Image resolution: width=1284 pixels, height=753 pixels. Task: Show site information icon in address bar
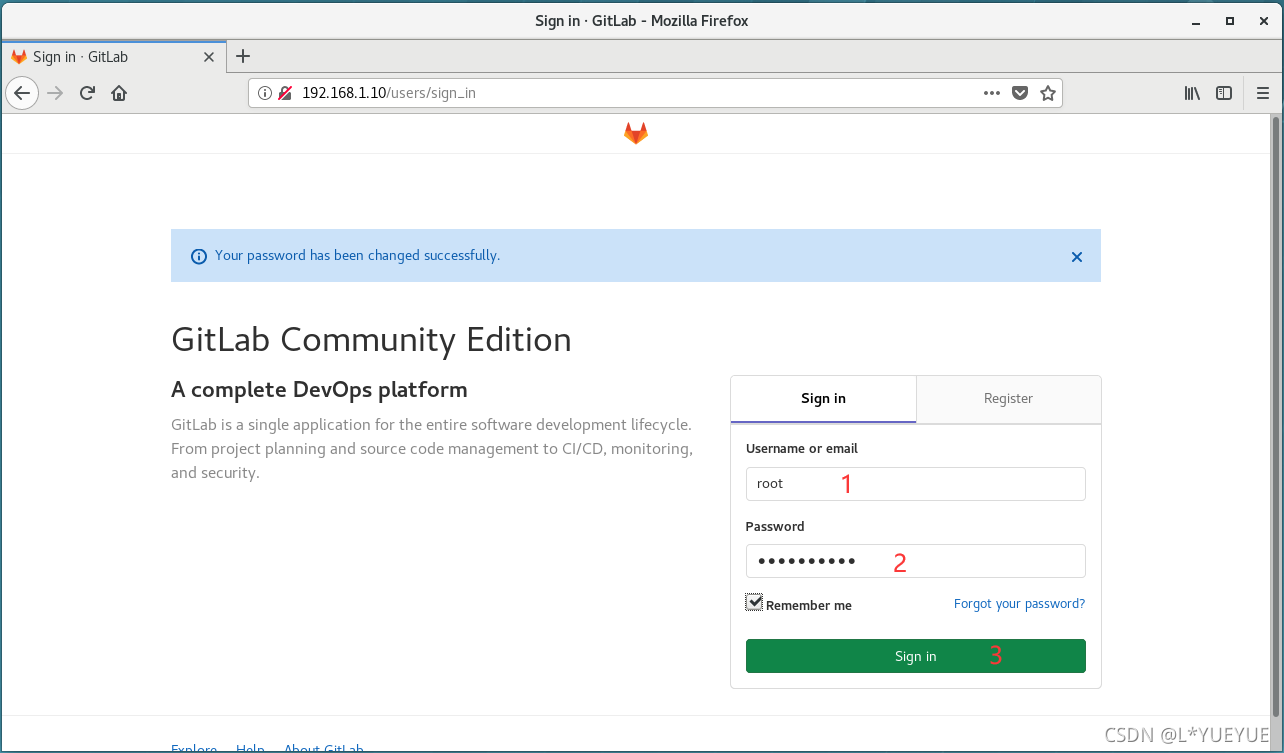click(x=265, y=93)
